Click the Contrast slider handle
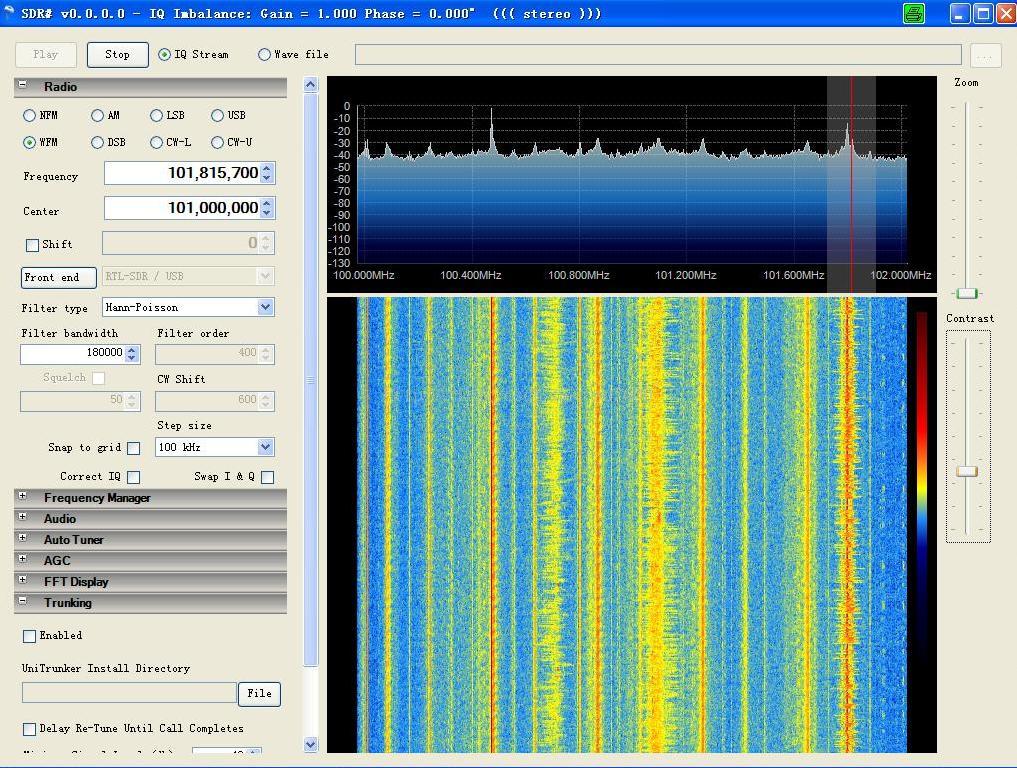 coord(967,471)
